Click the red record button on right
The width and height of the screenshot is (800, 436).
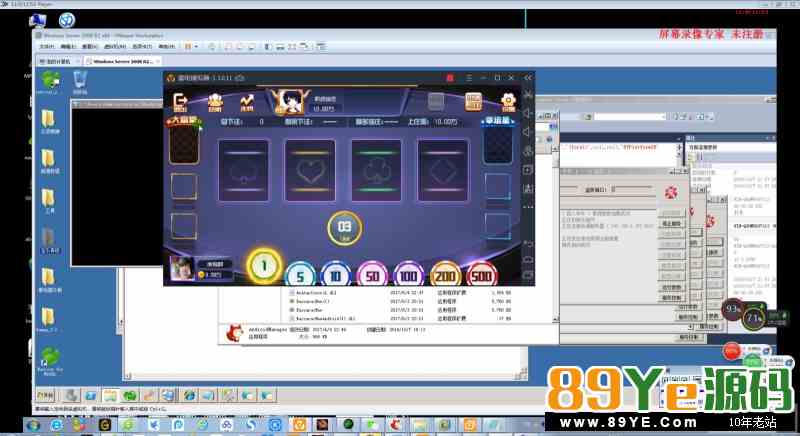(x=731, y=351)
